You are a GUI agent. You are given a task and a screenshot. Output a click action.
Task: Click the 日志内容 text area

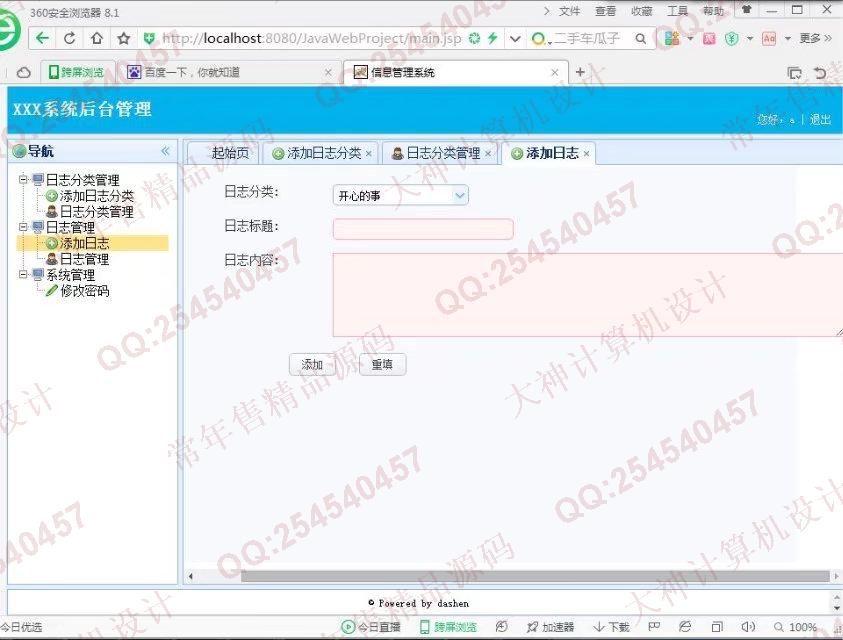coord(588,295)
